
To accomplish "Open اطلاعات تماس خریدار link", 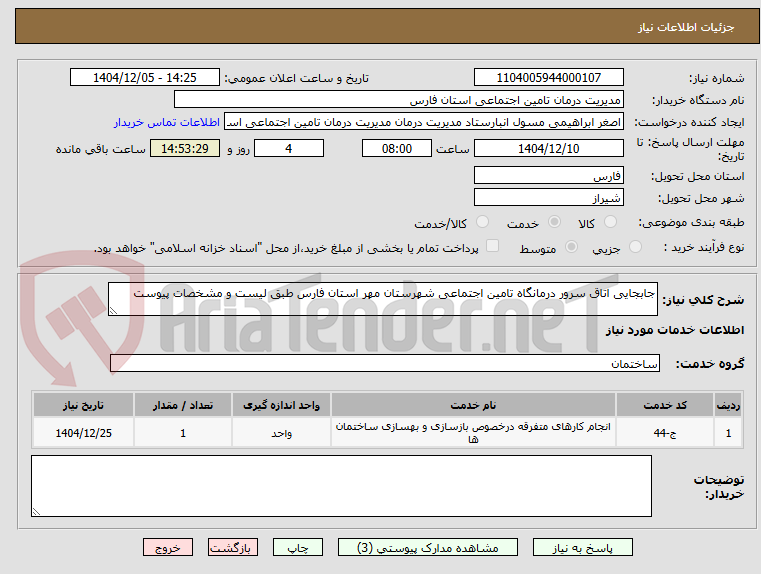I will point(167,122).
